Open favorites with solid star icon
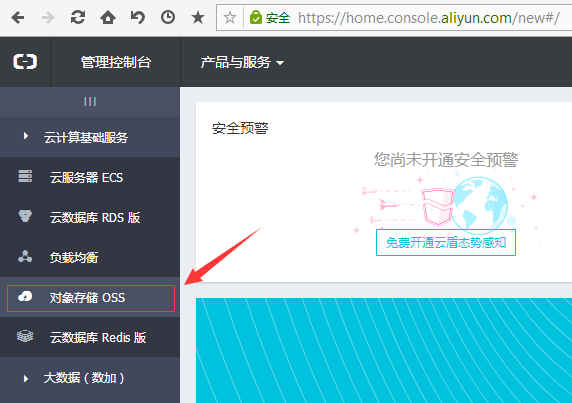 pos(198,17)
